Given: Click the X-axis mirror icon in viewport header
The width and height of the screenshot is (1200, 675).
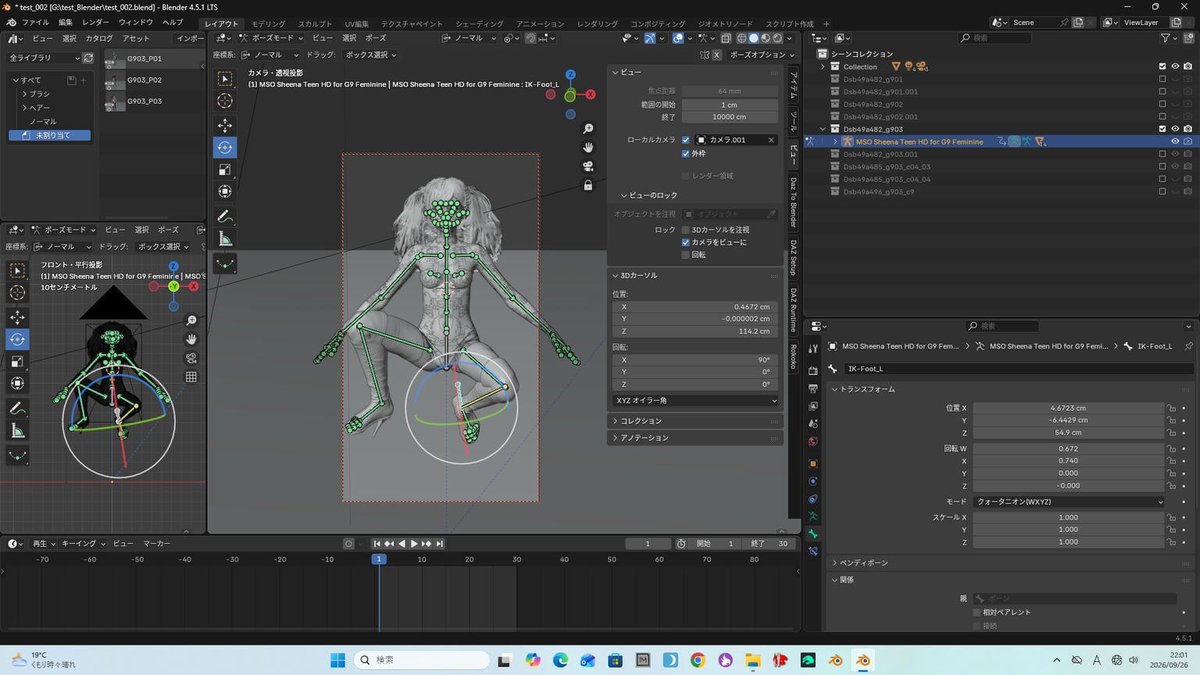Looking at the screenshot, I should (716, 55).
